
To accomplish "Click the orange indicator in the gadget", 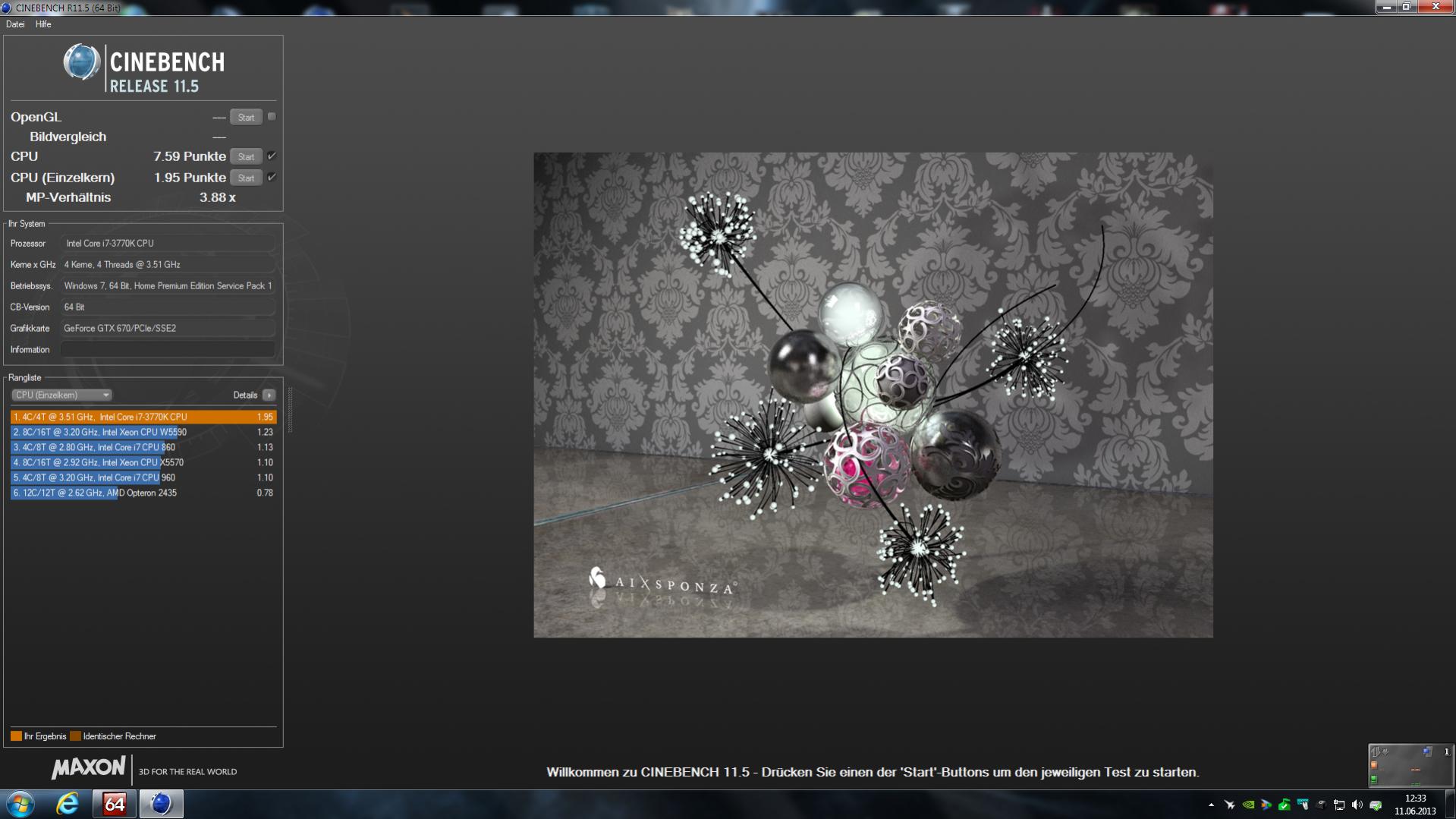I will click(x=1374, y=765).
